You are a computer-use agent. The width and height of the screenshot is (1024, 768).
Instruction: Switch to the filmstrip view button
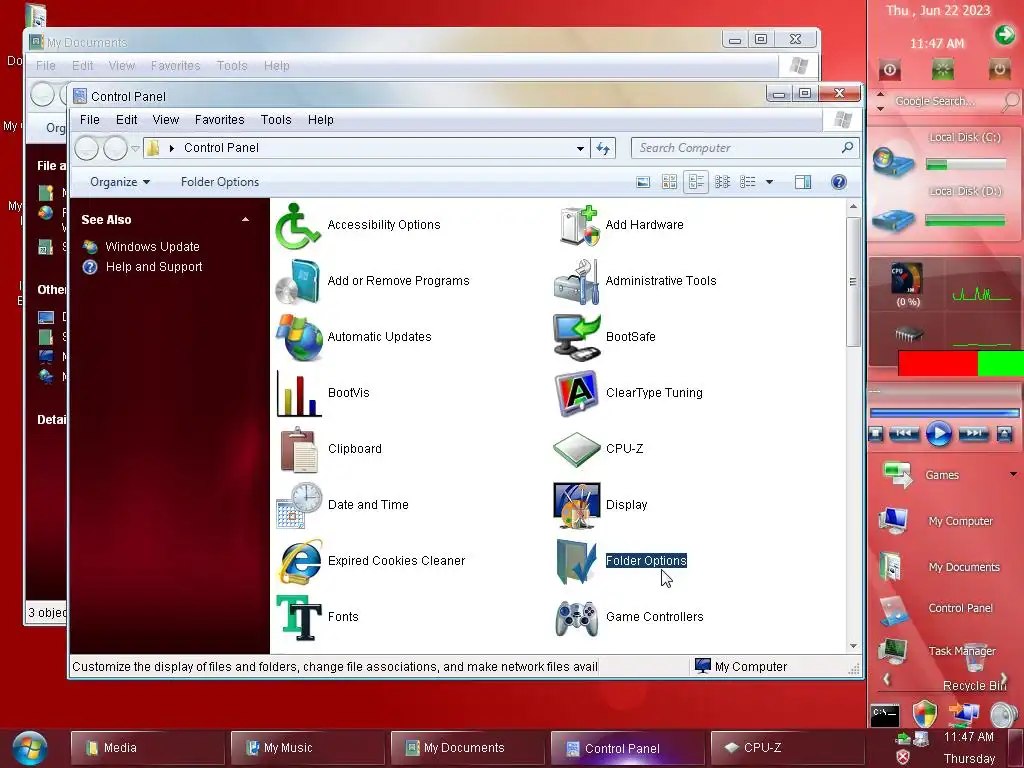[x=643, y=182]
